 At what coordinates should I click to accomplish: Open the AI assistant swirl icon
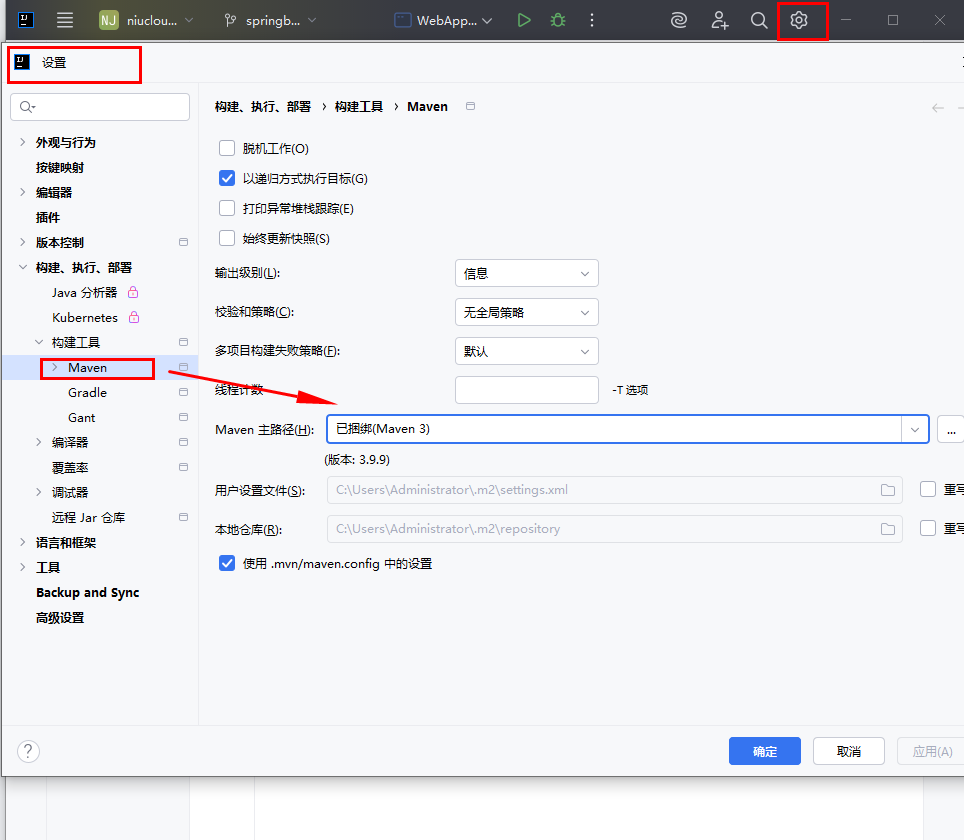pos(679,20)
